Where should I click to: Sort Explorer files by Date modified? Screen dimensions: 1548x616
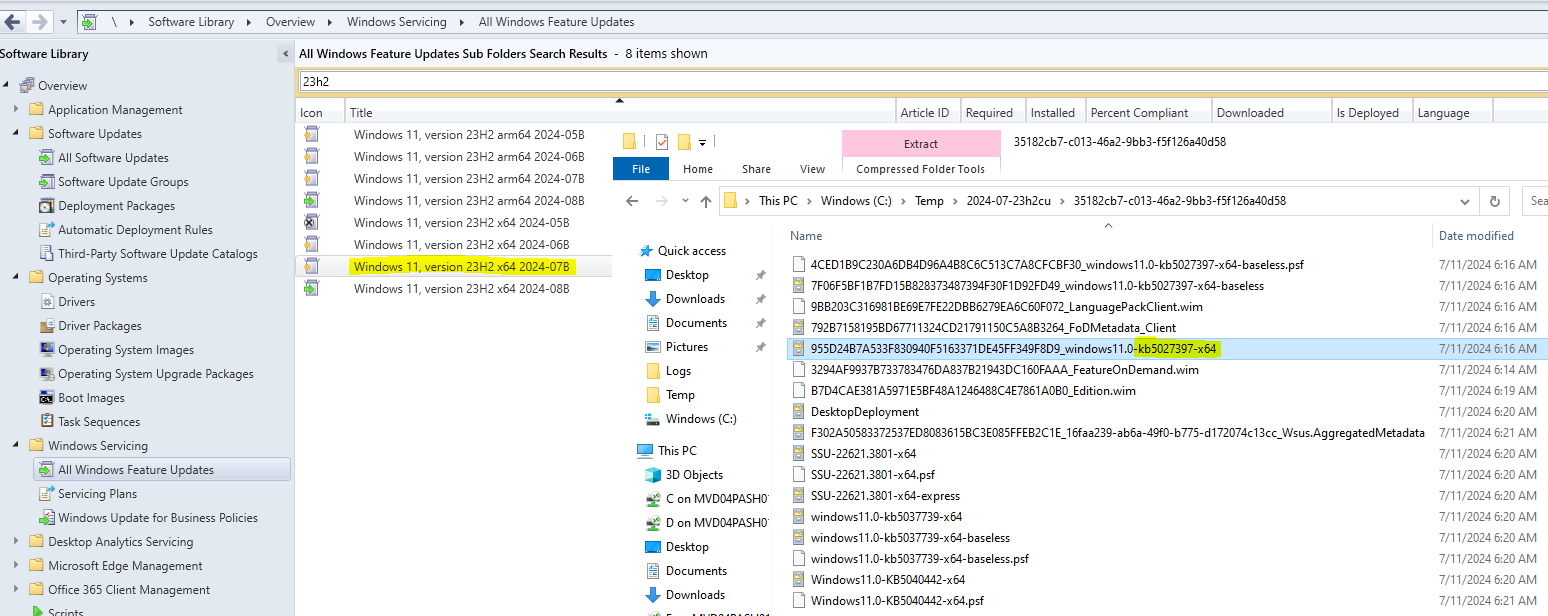1476,236
